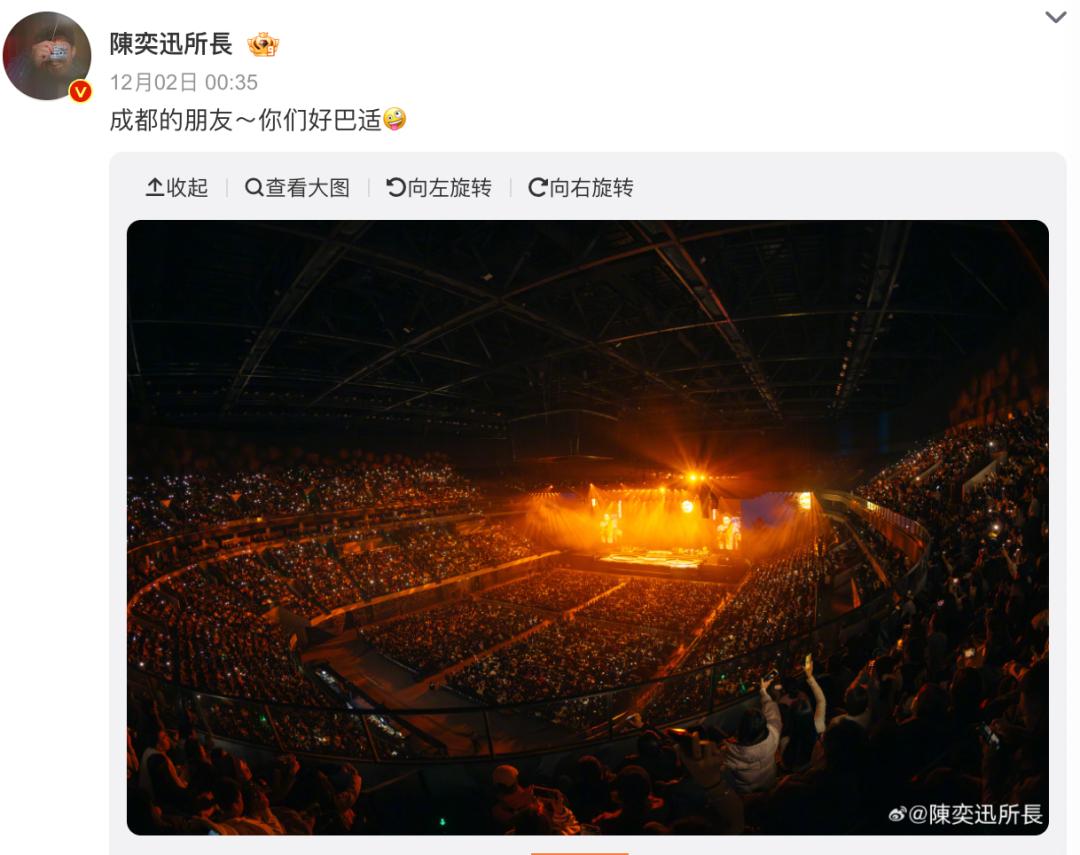Click the counter-clockwise rotate arrow icon

pos(396,187)
